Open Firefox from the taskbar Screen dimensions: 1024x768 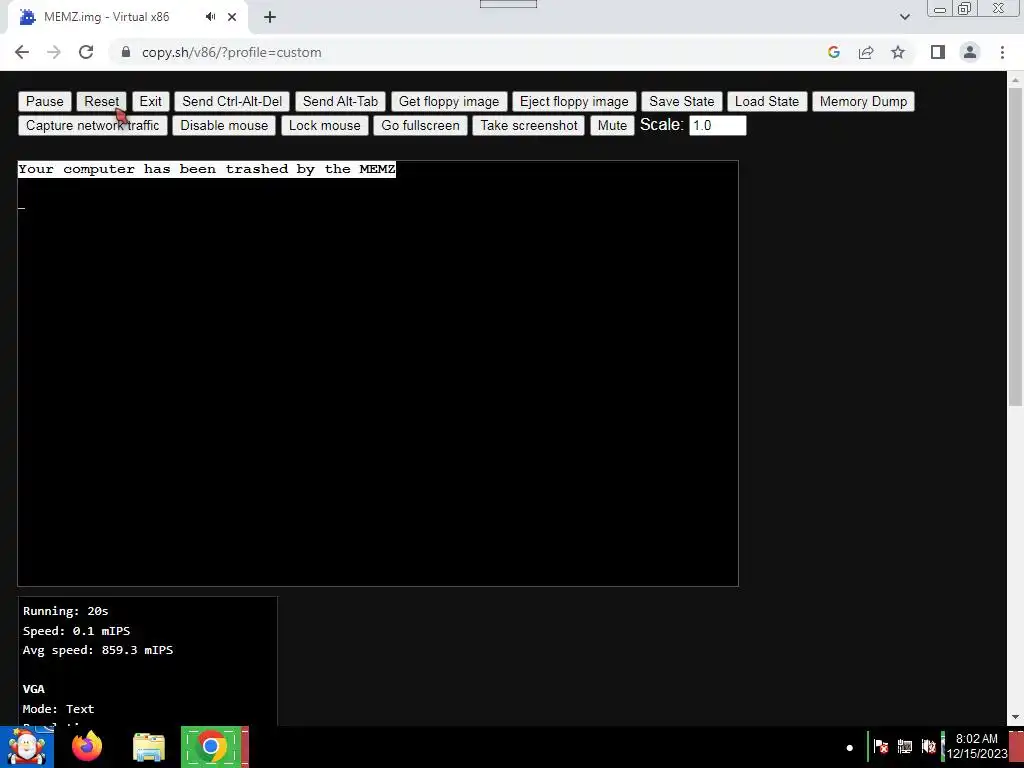[87, 746]
